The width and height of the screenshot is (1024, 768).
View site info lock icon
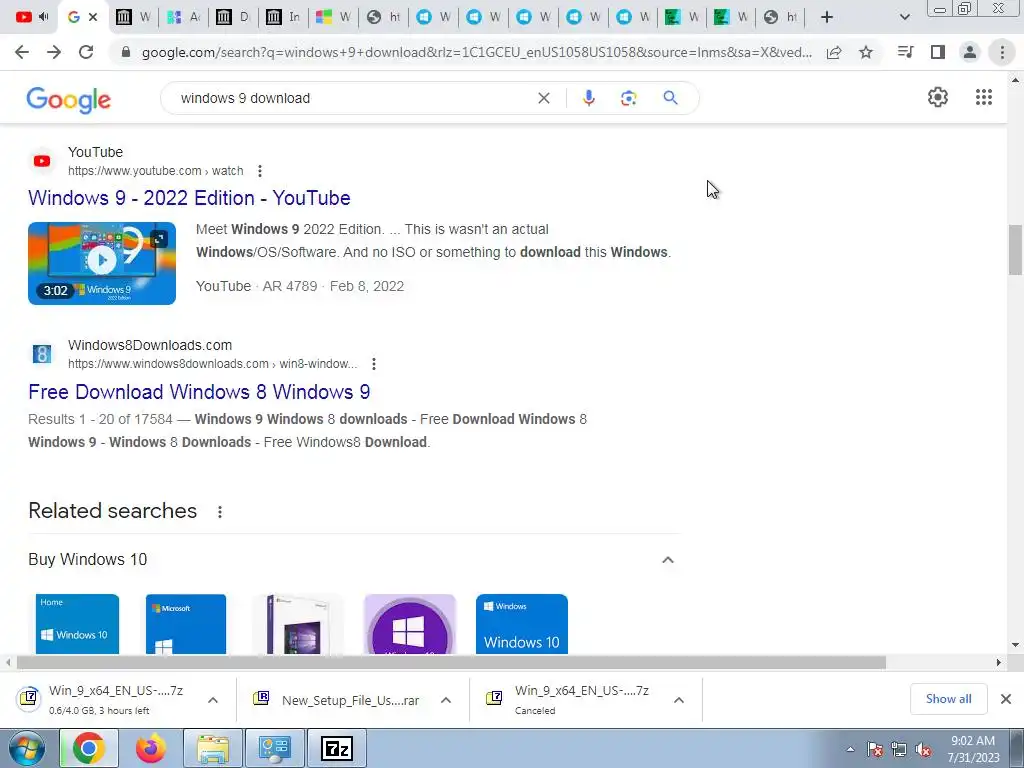point(126,52)
